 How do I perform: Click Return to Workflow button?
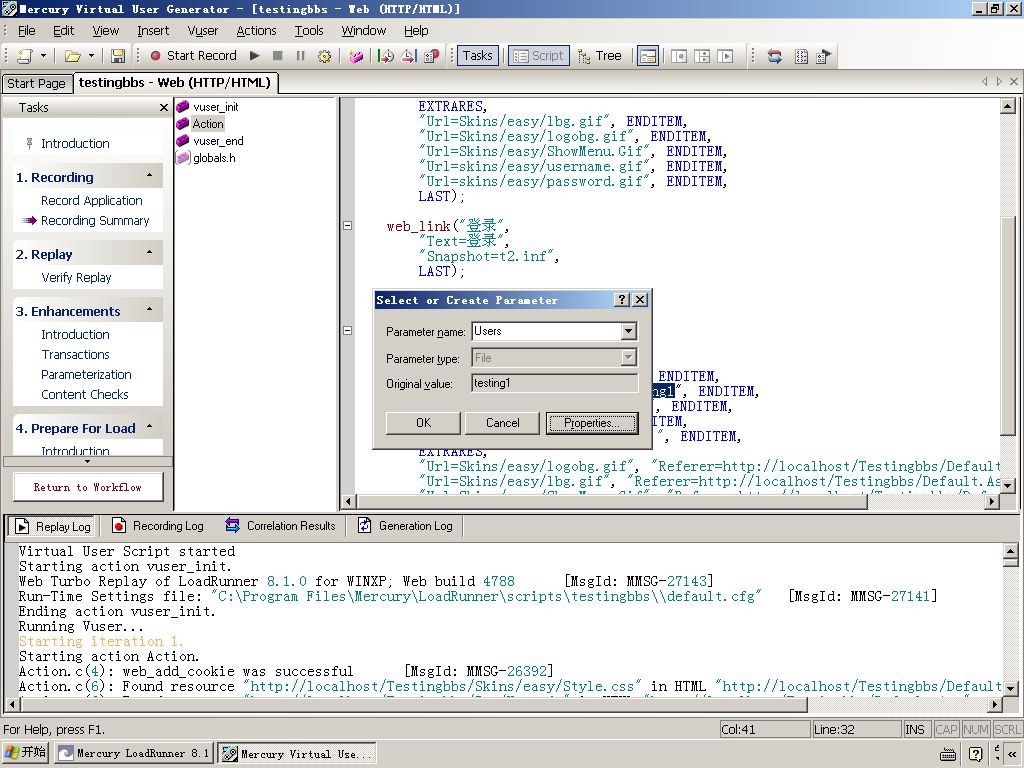point(88,487)
